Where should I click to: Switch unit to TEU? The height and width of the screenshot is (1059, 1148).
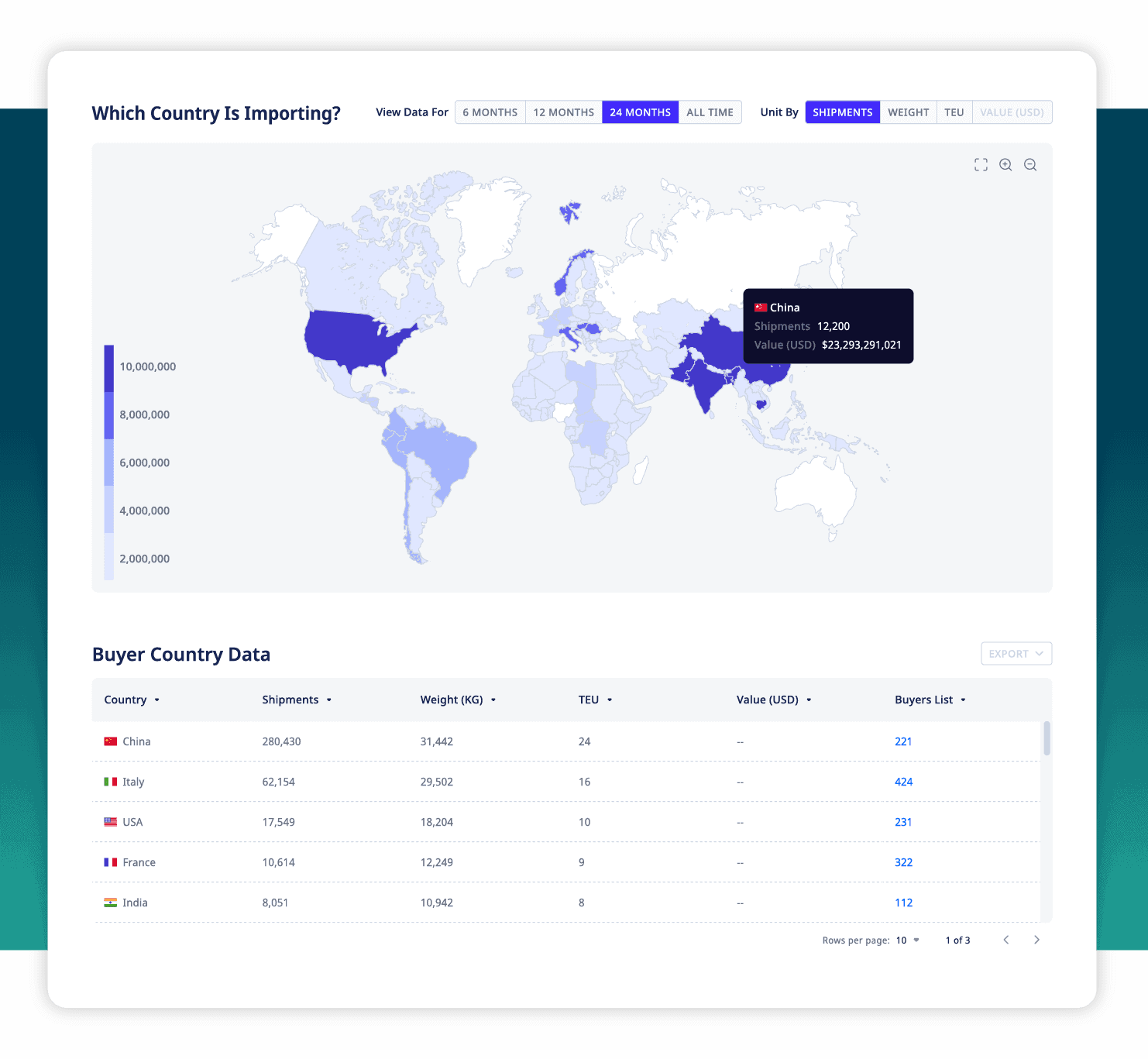954,112
